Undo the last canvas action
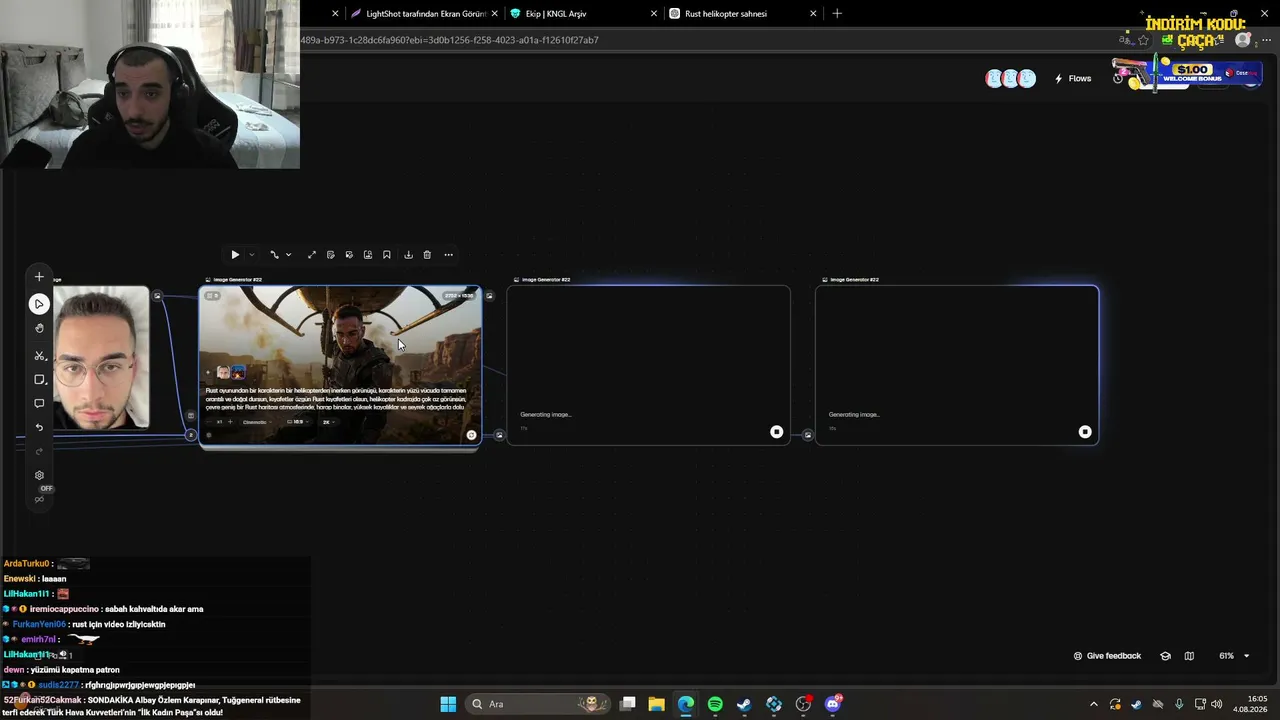The width and height of the screenshot is (1280, 720). 39,428
